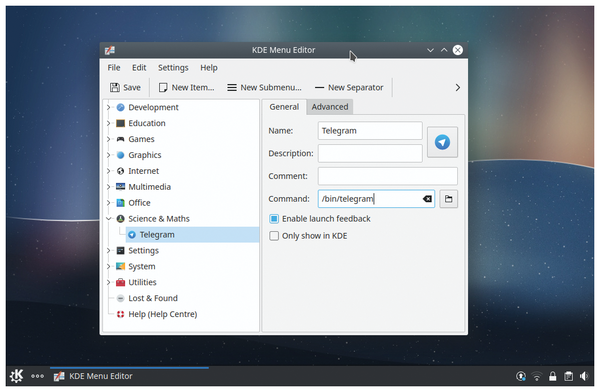Expand the Games category

[109, 139]
